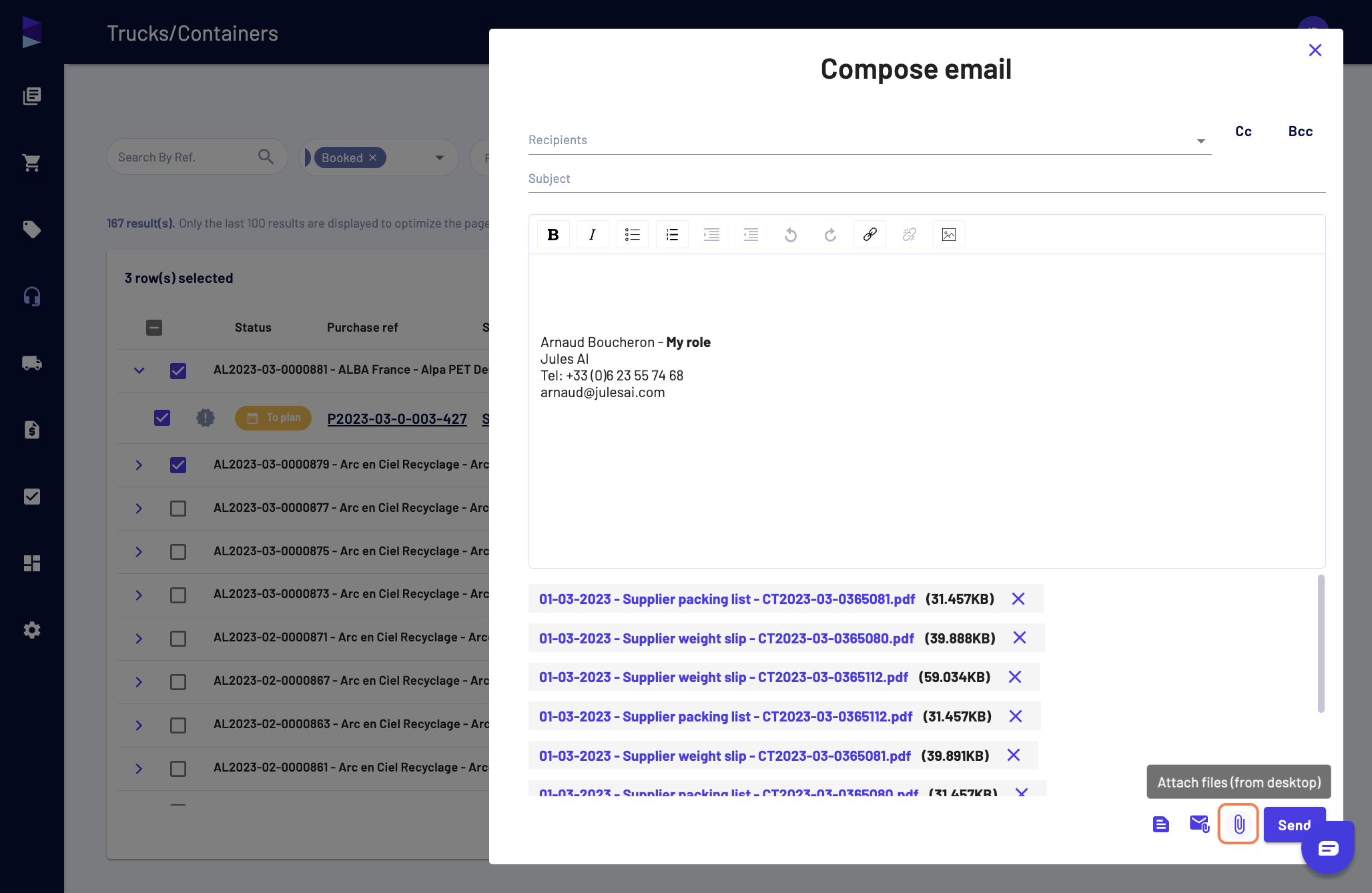Image resolution: width=1372 pixels, height=893 pixels.
Task: Open the headset support sidebar icon
Action: click(32, 296)
